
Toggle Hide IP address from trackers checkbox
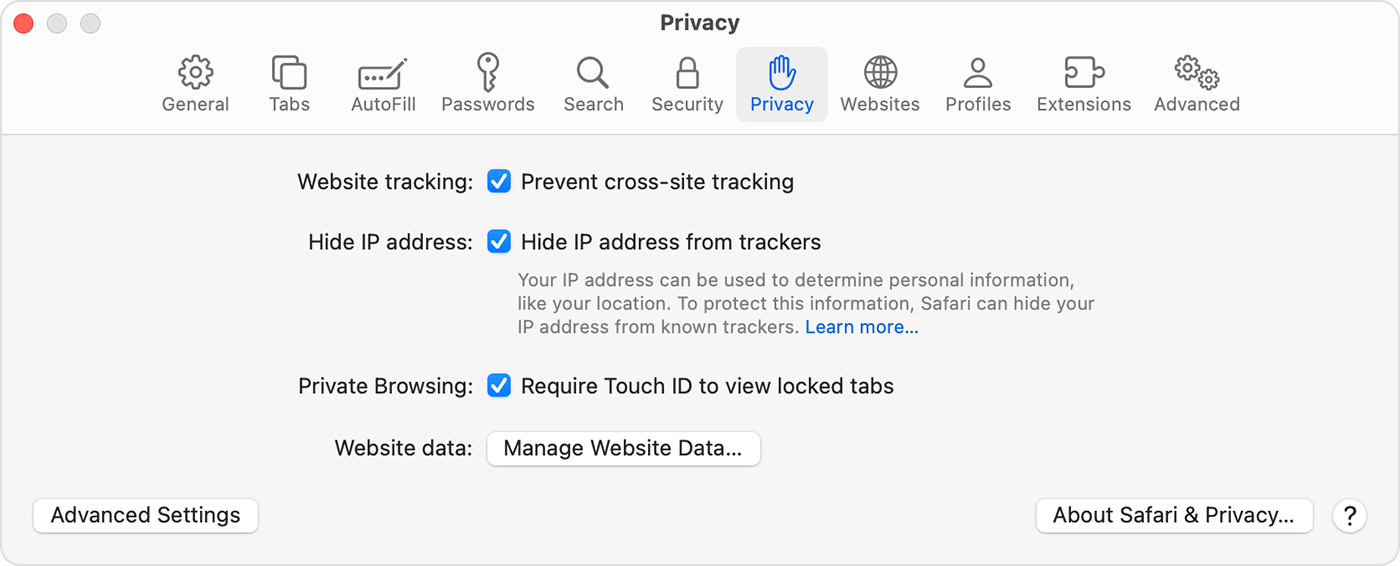point(499,242)
